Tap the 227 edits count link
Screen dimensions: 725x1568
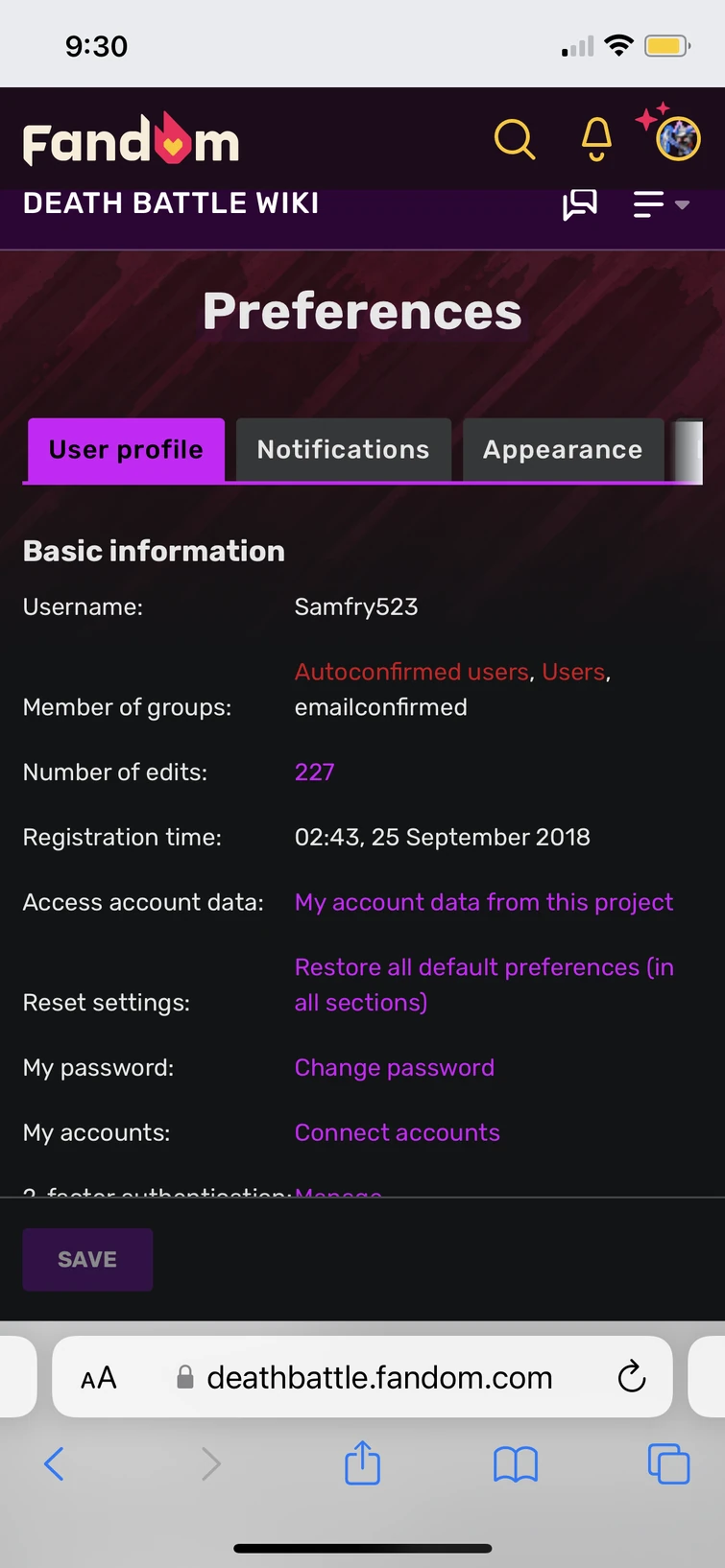click(314, 772)
